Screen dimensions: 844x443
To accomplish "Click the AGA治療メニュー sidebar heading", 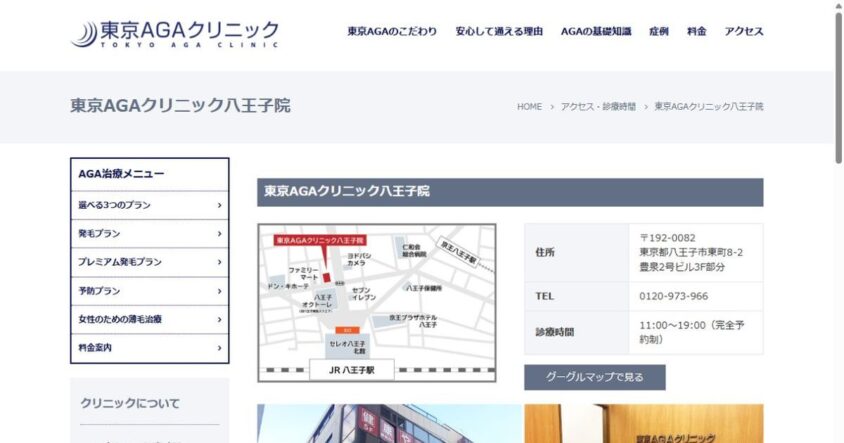I will [121, 174].
